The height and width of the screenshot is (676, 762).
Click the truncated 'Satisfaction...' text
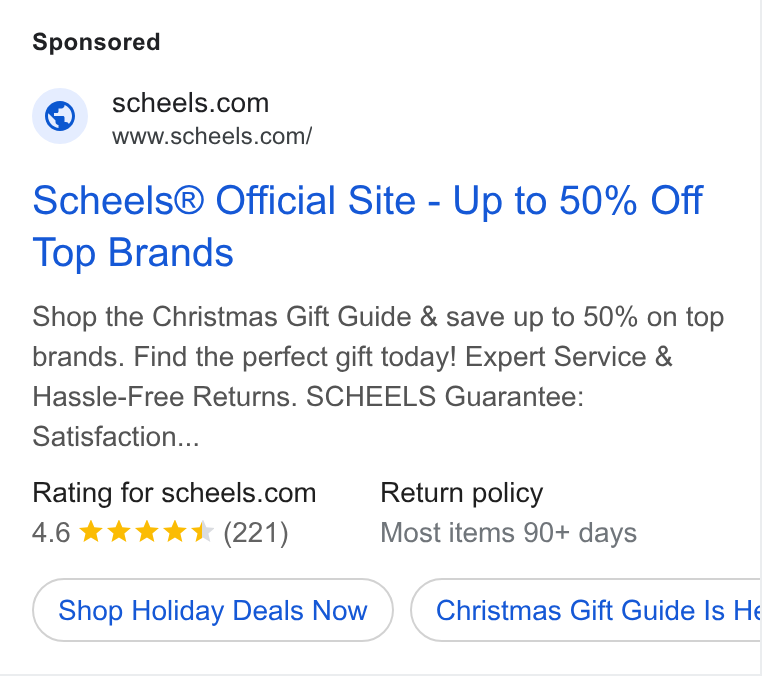tap(116, 436)
